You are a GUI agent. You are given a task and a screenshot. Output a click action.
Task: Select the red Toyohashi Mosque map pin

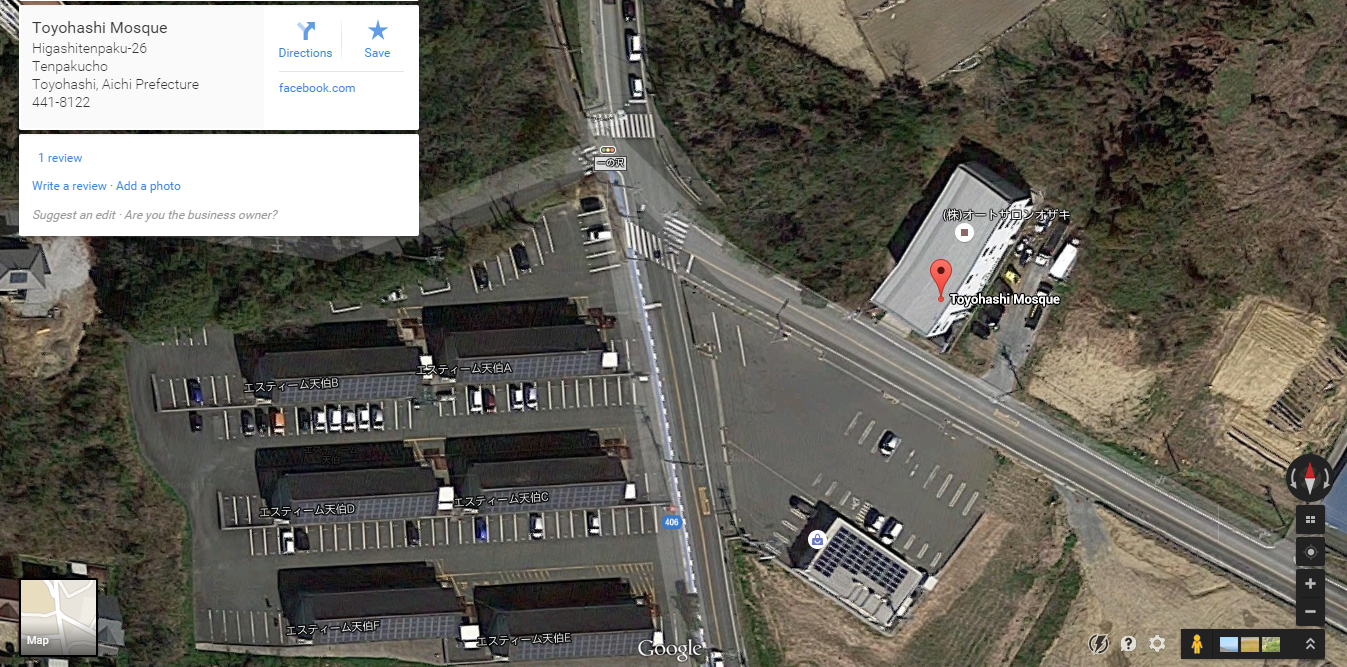click(940, 277)
